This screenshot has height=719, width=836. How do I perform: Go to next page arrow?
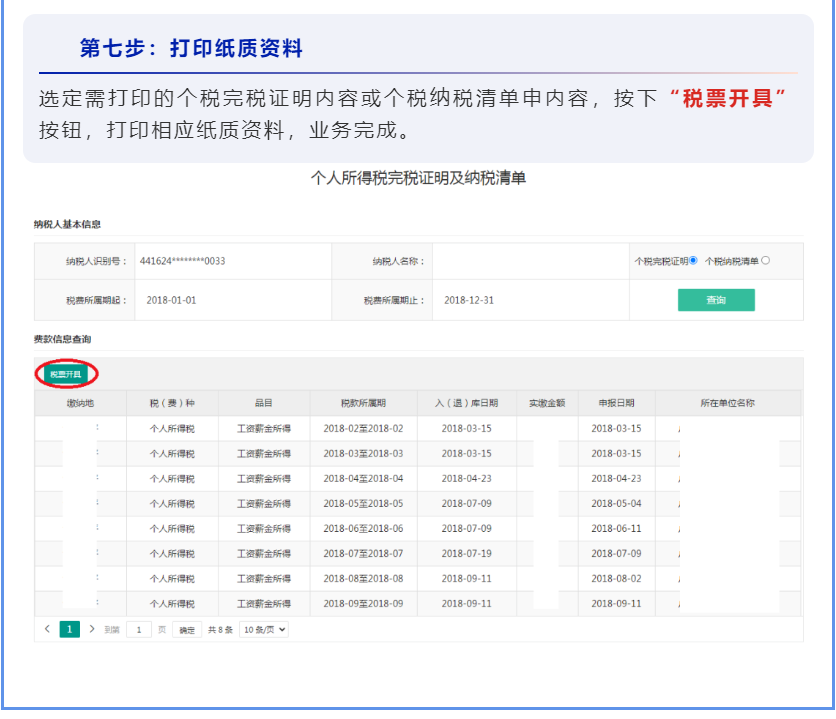tap(92, 629)
